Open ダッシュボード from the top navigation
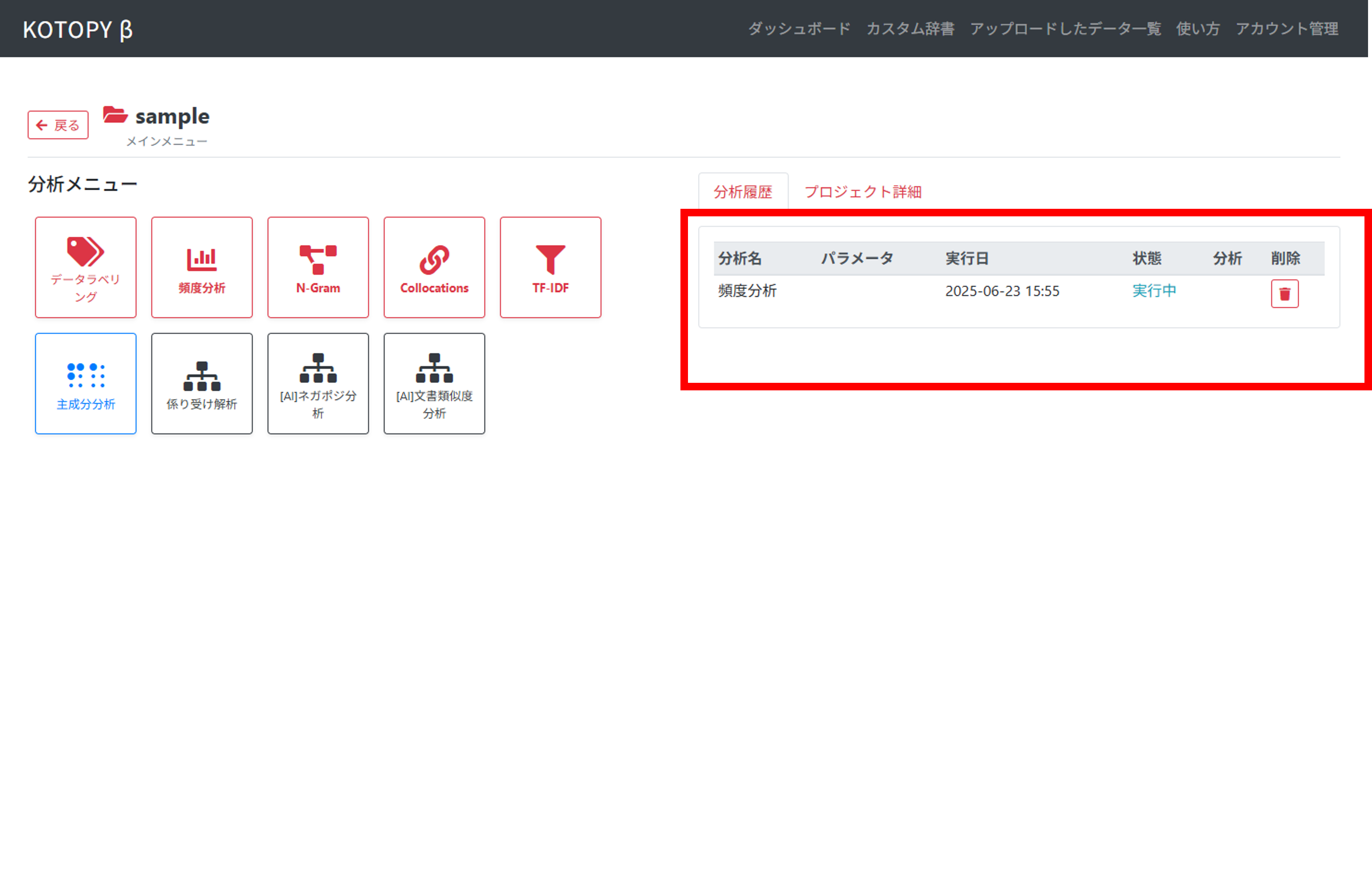Viewport: 1372px width, 888px height. (799, 29)
